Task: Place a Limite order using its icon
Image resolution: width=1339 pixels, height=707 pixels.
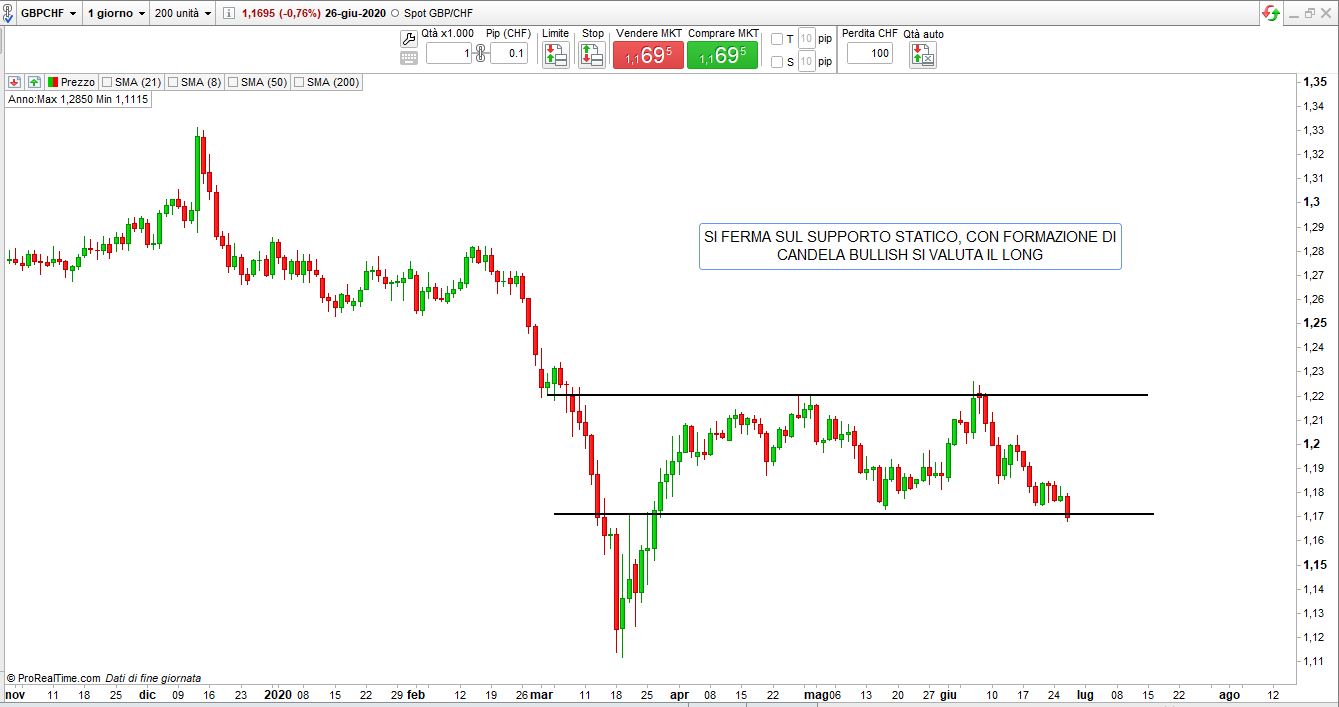Action: point(555,55)
